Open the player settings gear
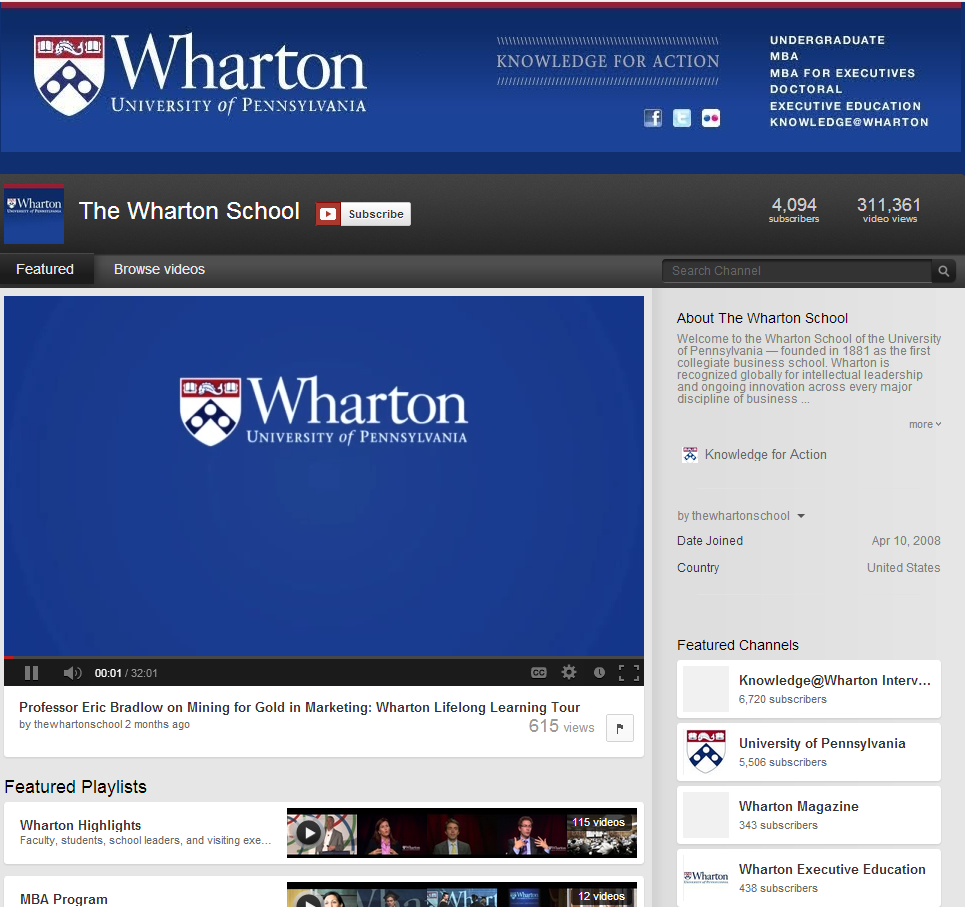965x907 pixels. tap(568, 672)
